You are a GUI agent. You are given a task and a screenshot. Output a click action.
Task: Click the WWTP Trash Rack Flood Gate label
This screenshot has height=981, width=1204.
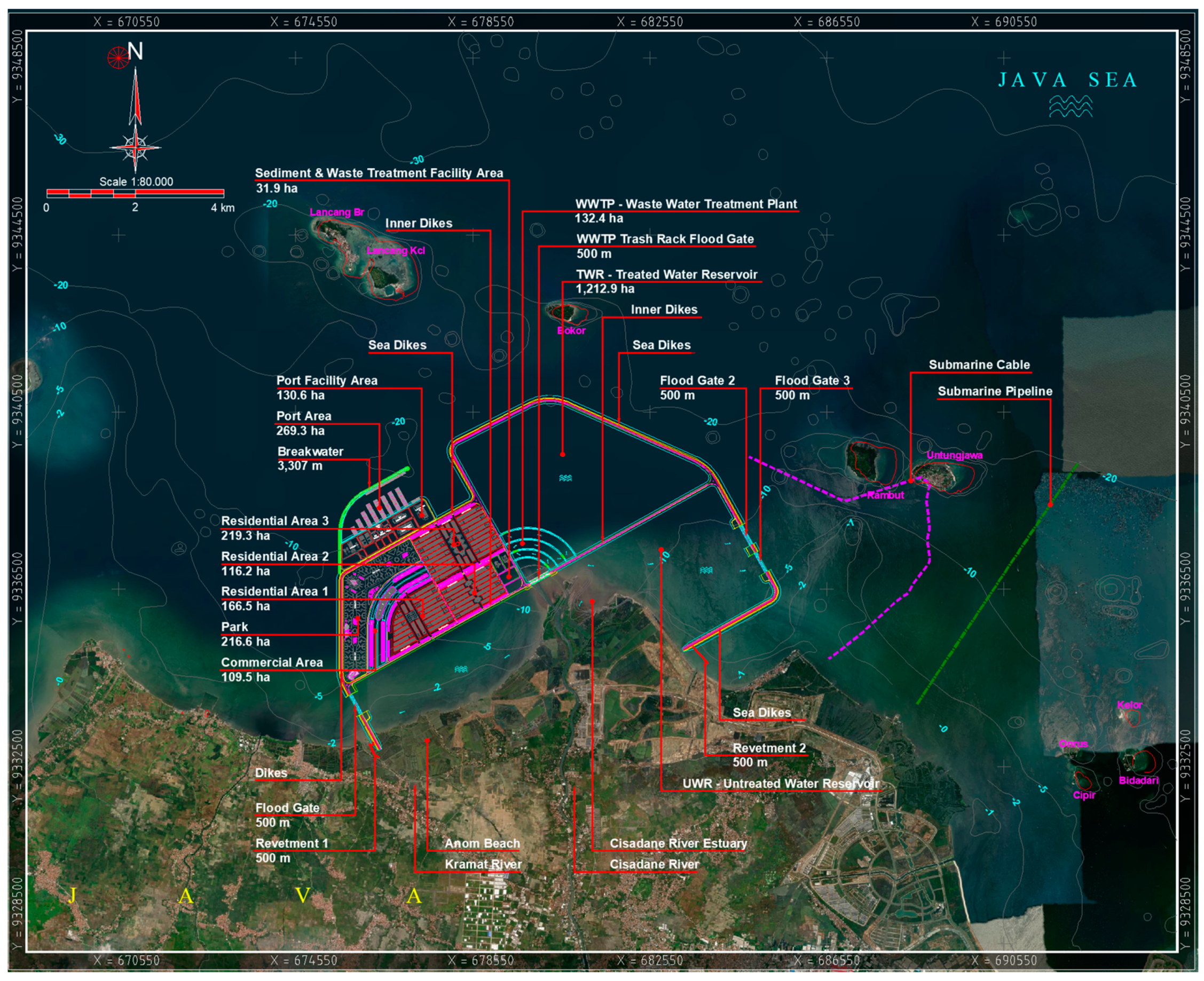(664, 239)
